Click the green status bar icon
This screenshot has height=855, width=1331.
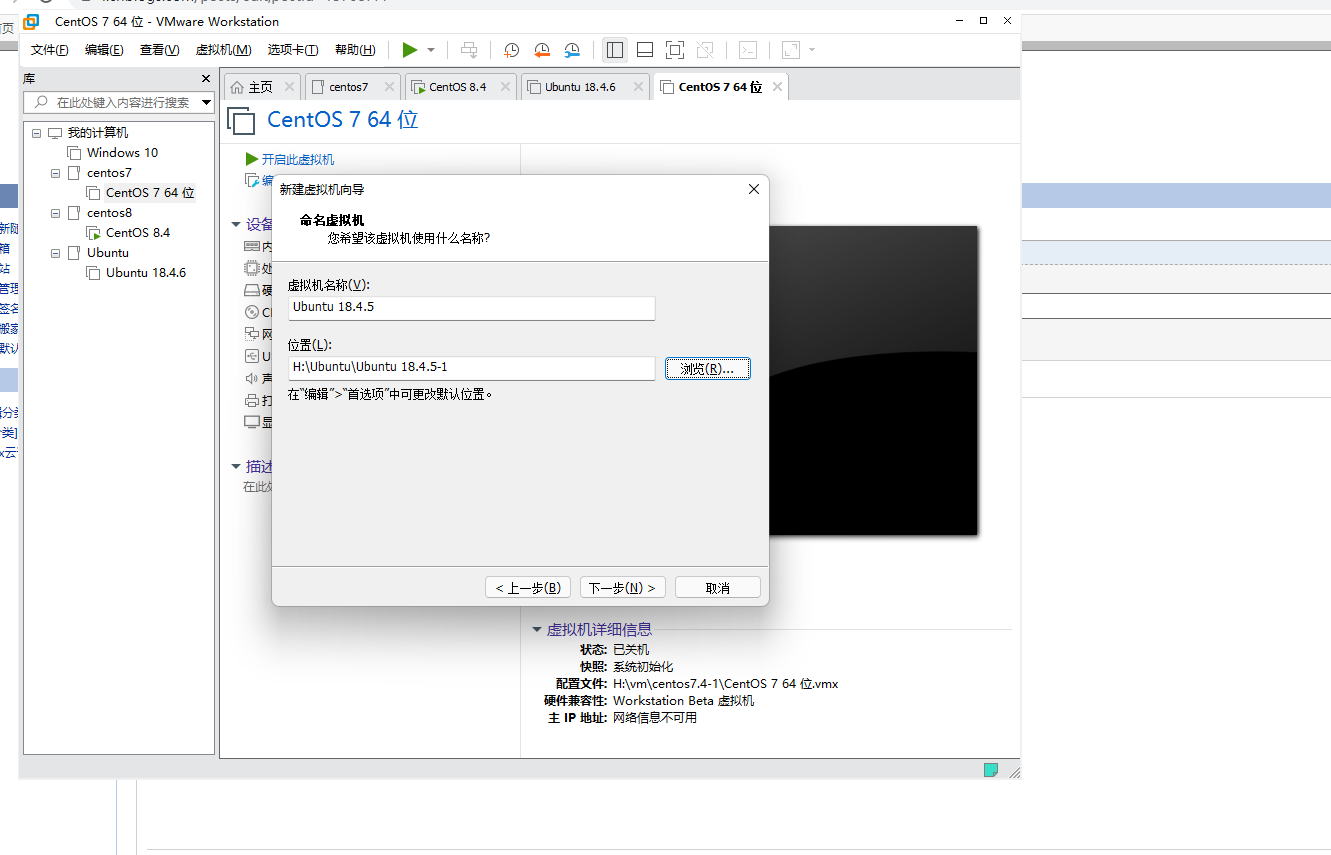point(991,770)
